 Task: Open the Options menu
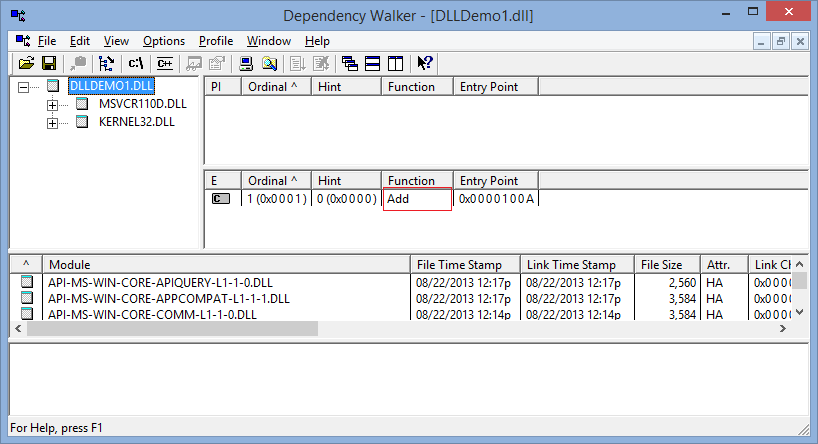click(x=163, y=41)
